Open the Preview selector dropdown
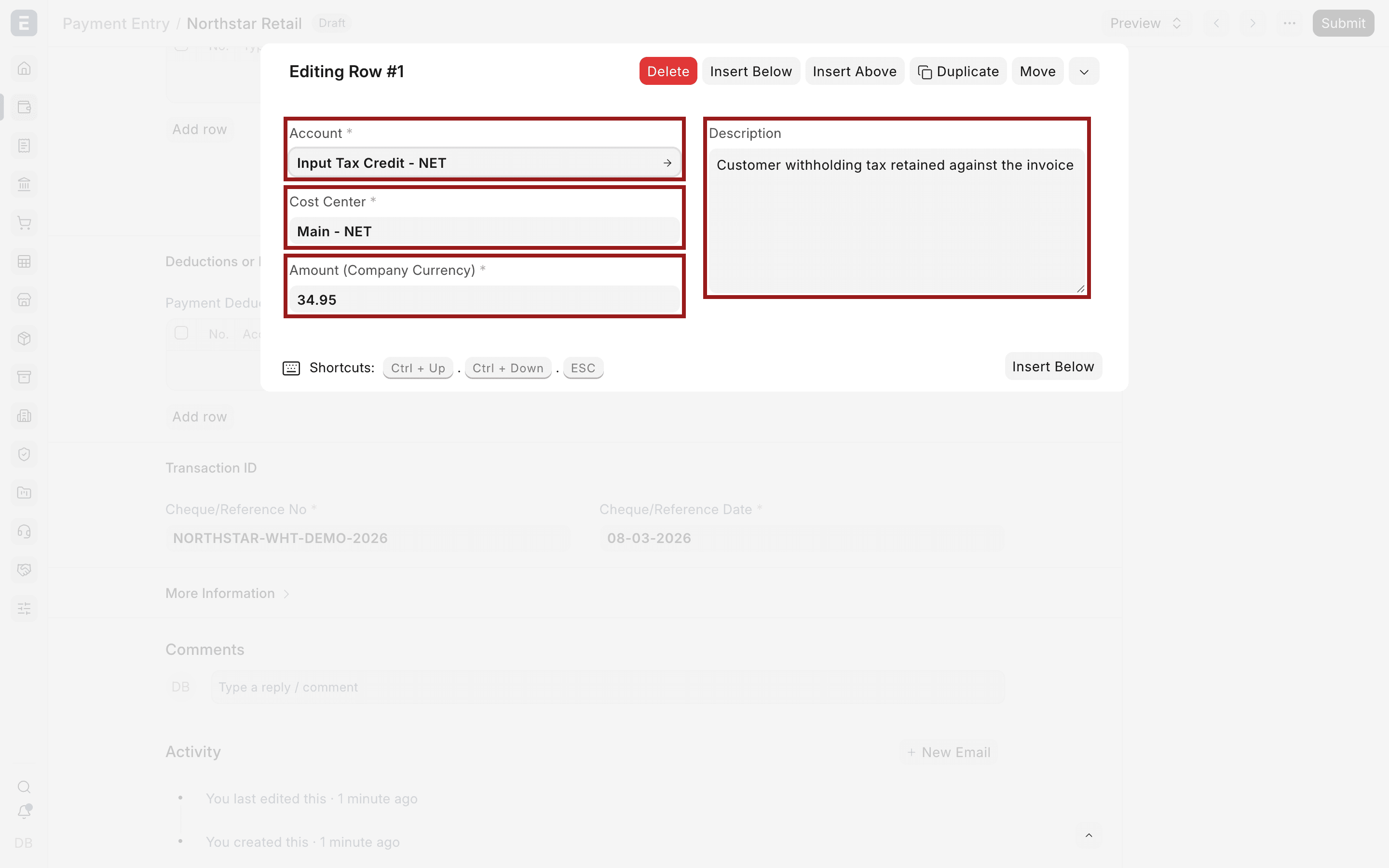 (x=1145, y=23)
